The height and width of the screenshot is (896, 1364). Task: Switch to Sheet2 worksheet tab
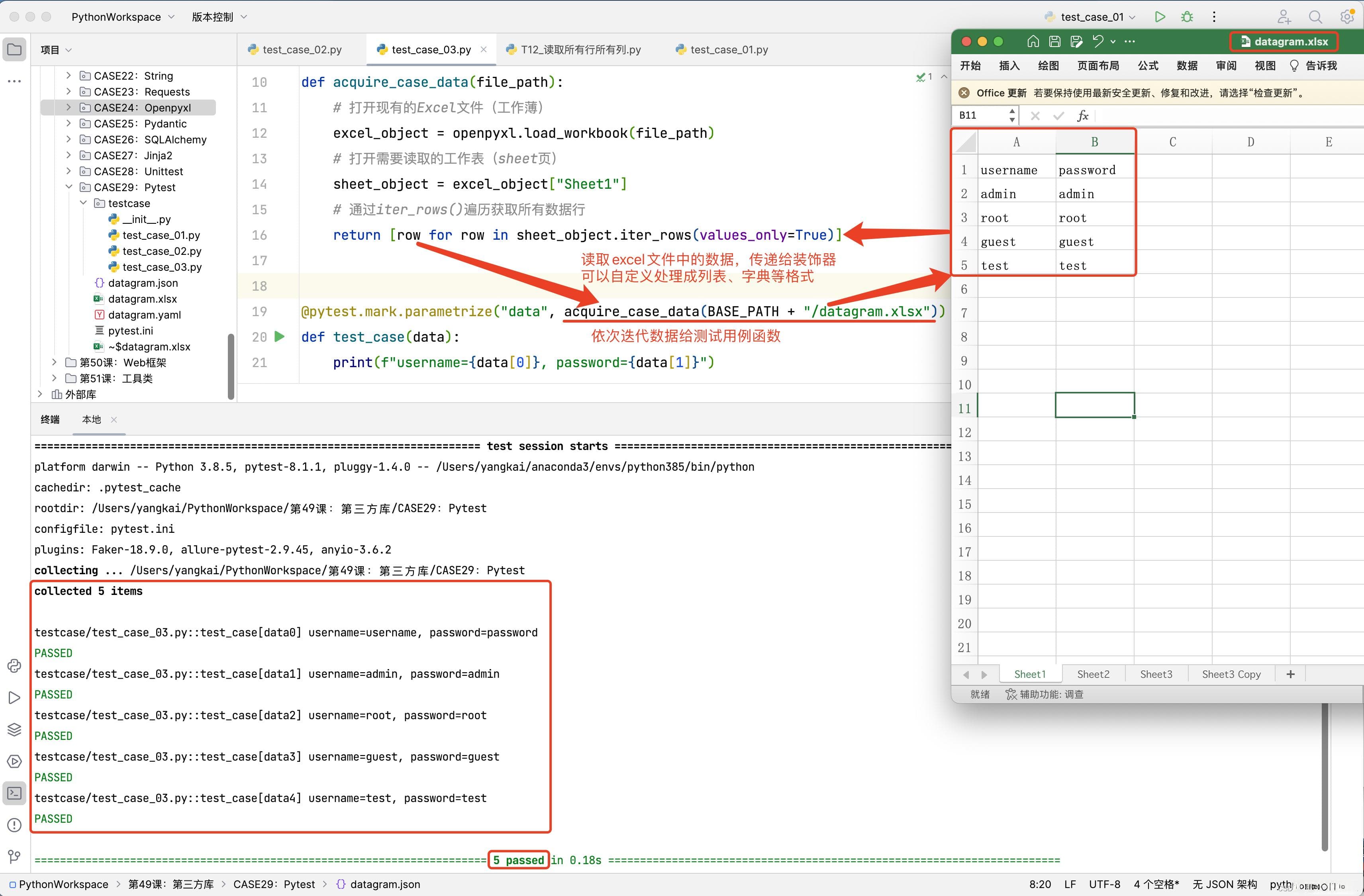point(1093,674)
